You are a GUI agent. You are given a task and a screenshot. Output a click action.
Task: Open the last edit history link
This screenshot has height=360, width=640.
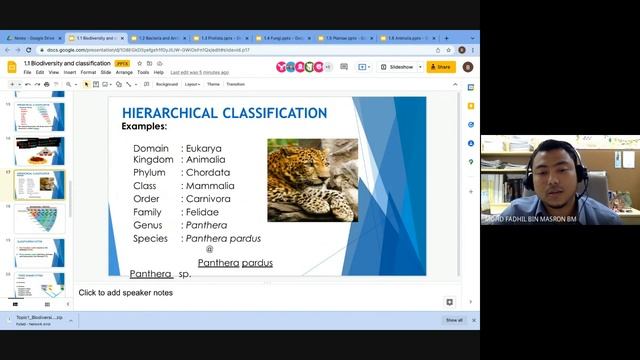point(200,73)
